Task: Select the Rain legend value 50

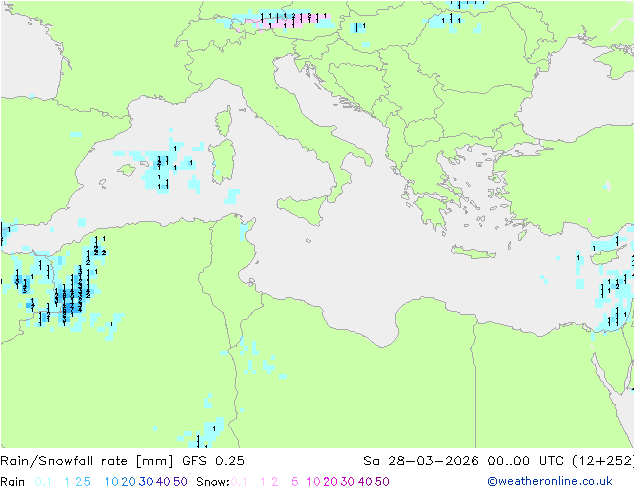Action: pos(180,482)
